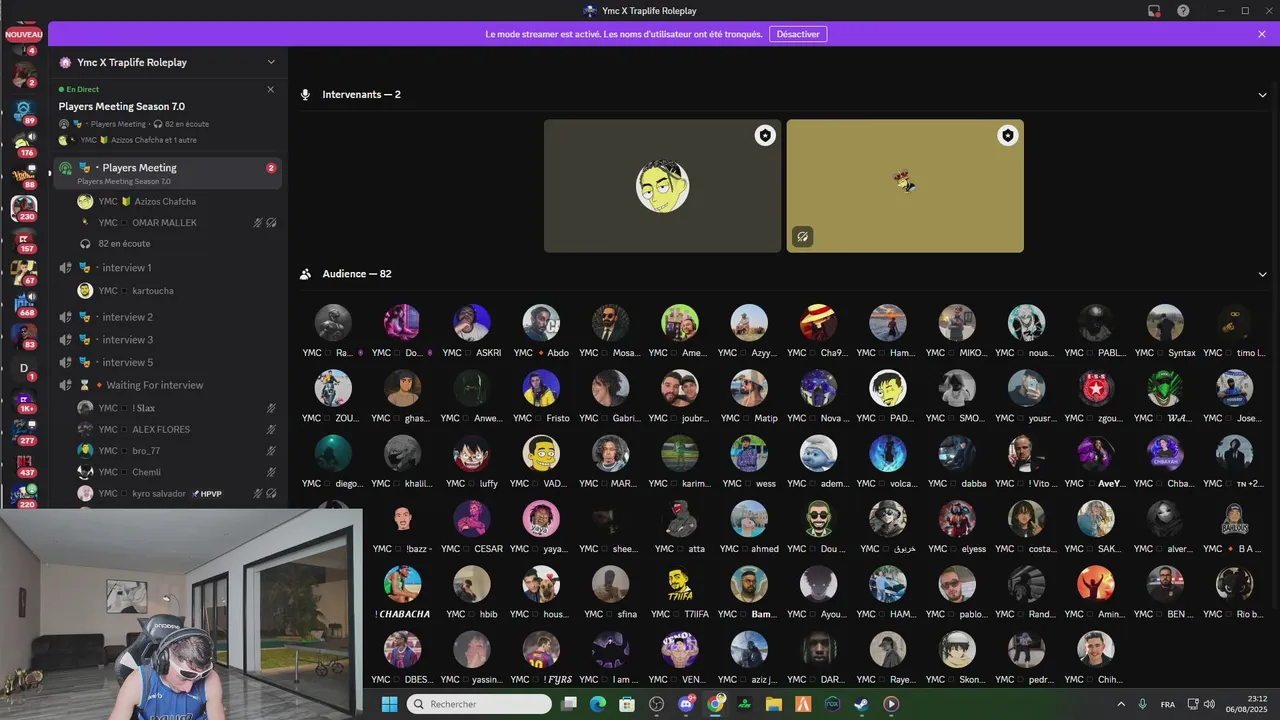The height and width of the screenshot is (720, 1280).
Task: Open the server with 277 unread badge
Action: [x=23, y=432]
